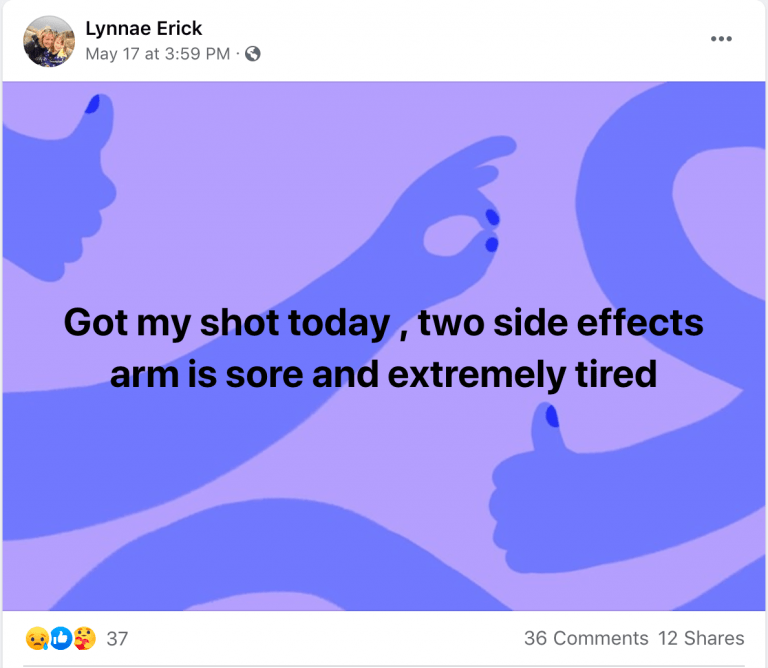Click the "Got my shot today" text line
Viewport: 768px width, 668px height.
pos(383,323)
